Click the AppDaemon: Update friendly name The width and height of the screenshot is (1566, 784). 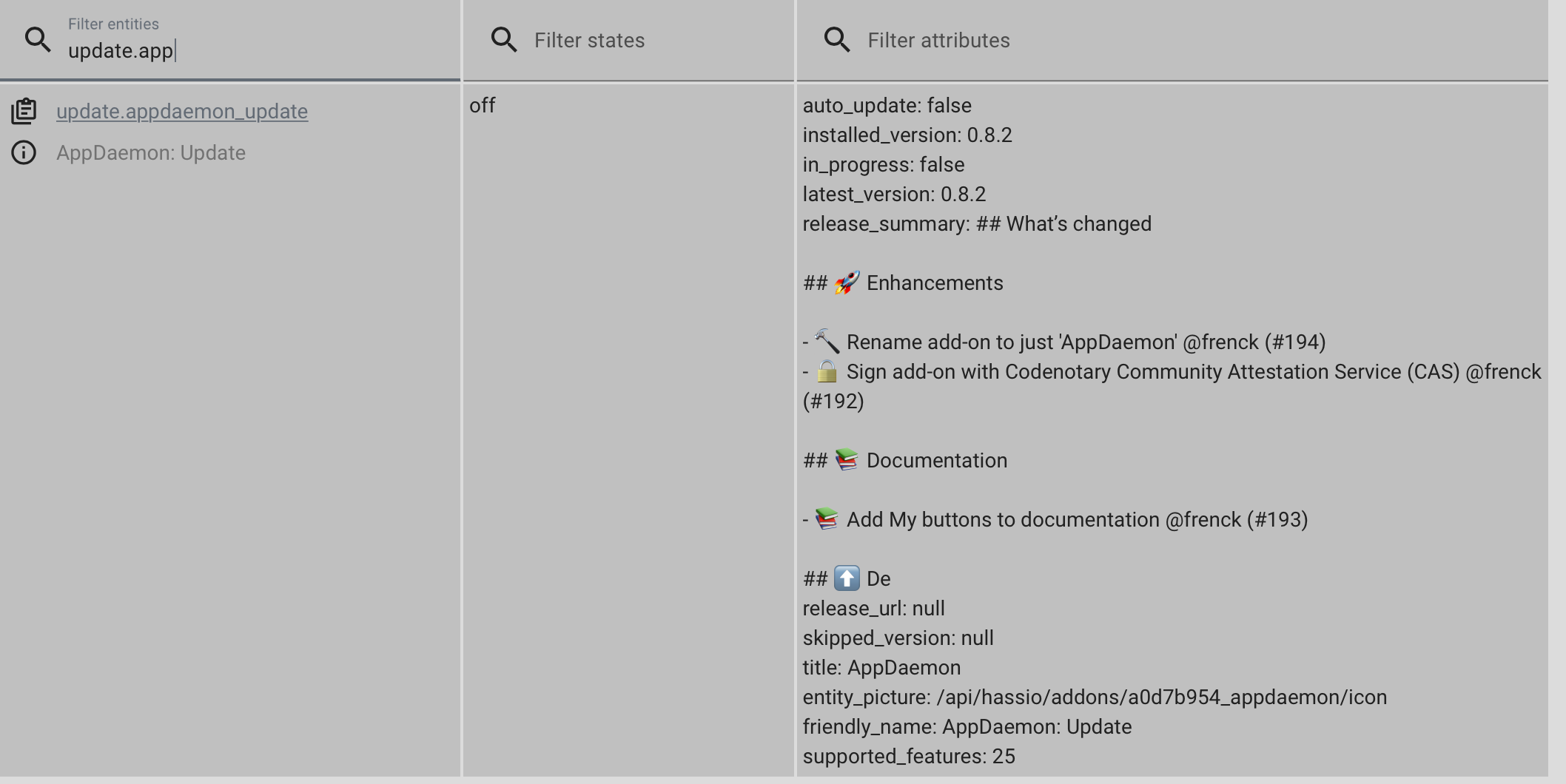click(x=151, y=152)
